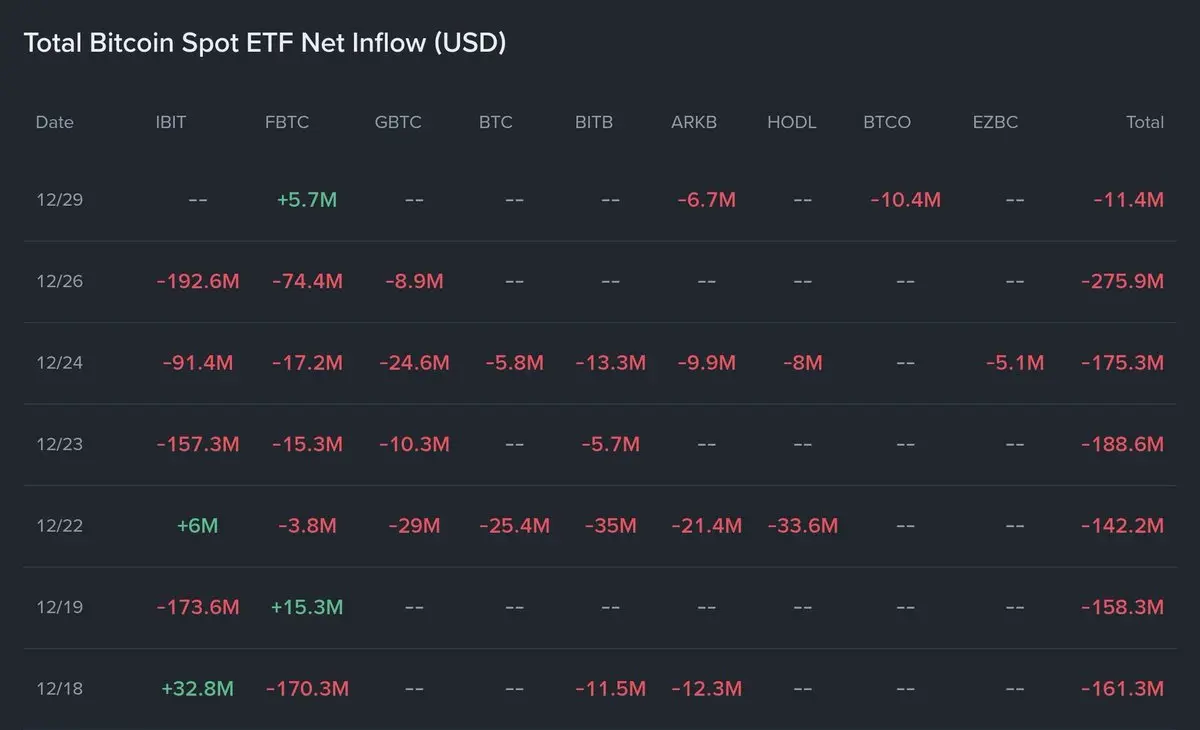This screenshot has height=730, width=1200.
Task: Select the HODL column header
Action: (792, 122)
